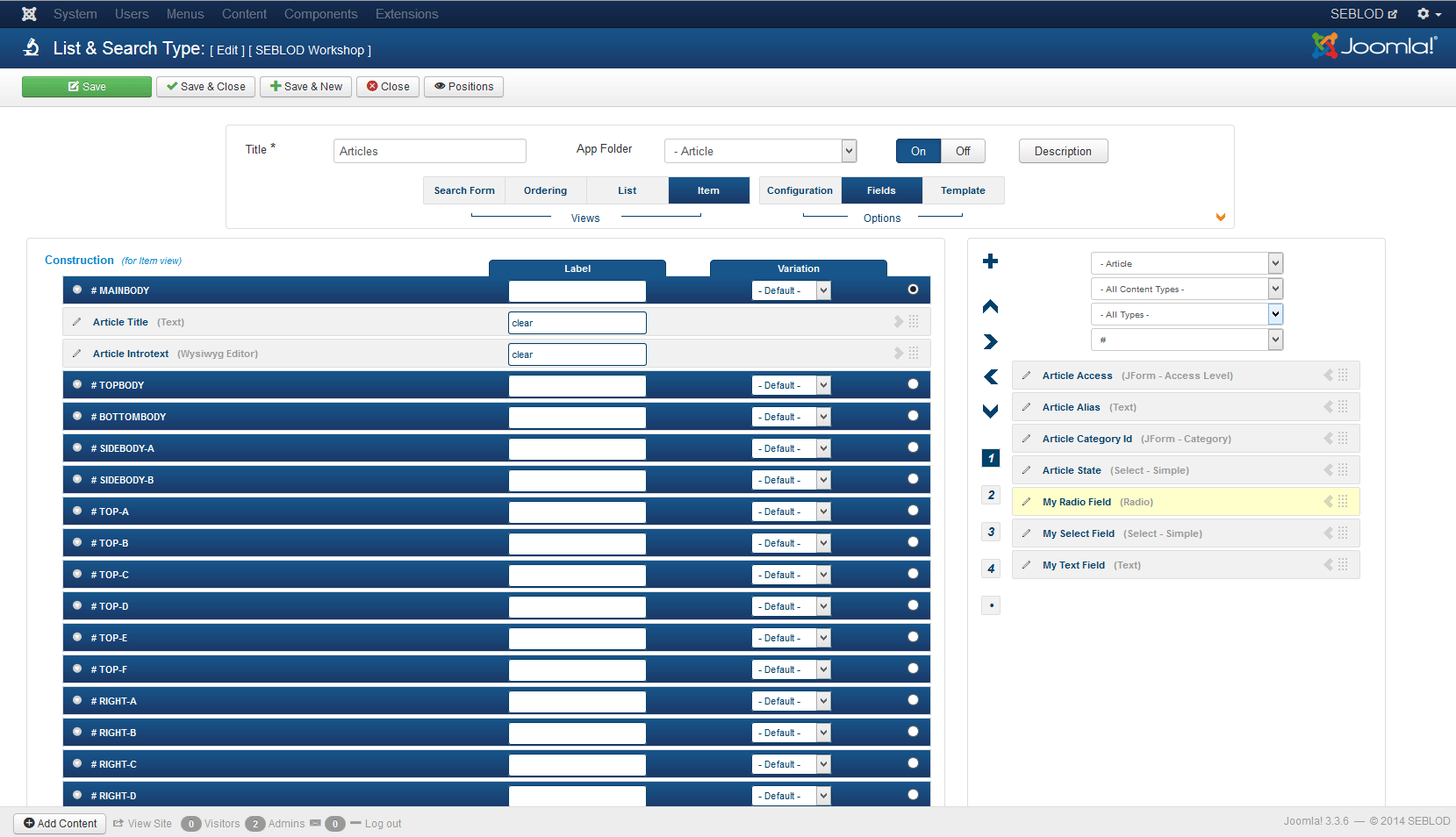Open the # filter dropdown

[x=1187, y=340]
